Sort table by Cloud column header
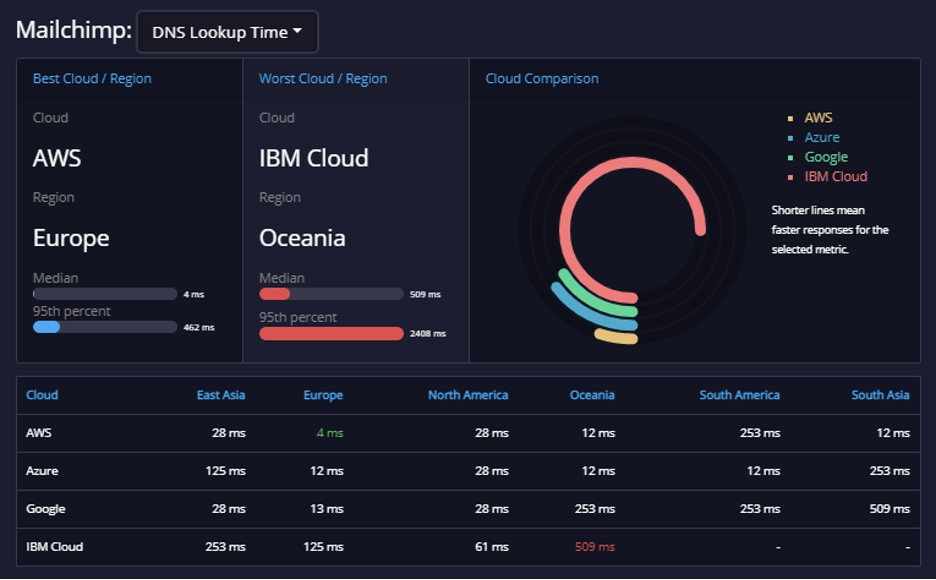The height and width of the screenshot is (580, 936). pos(42,395)
